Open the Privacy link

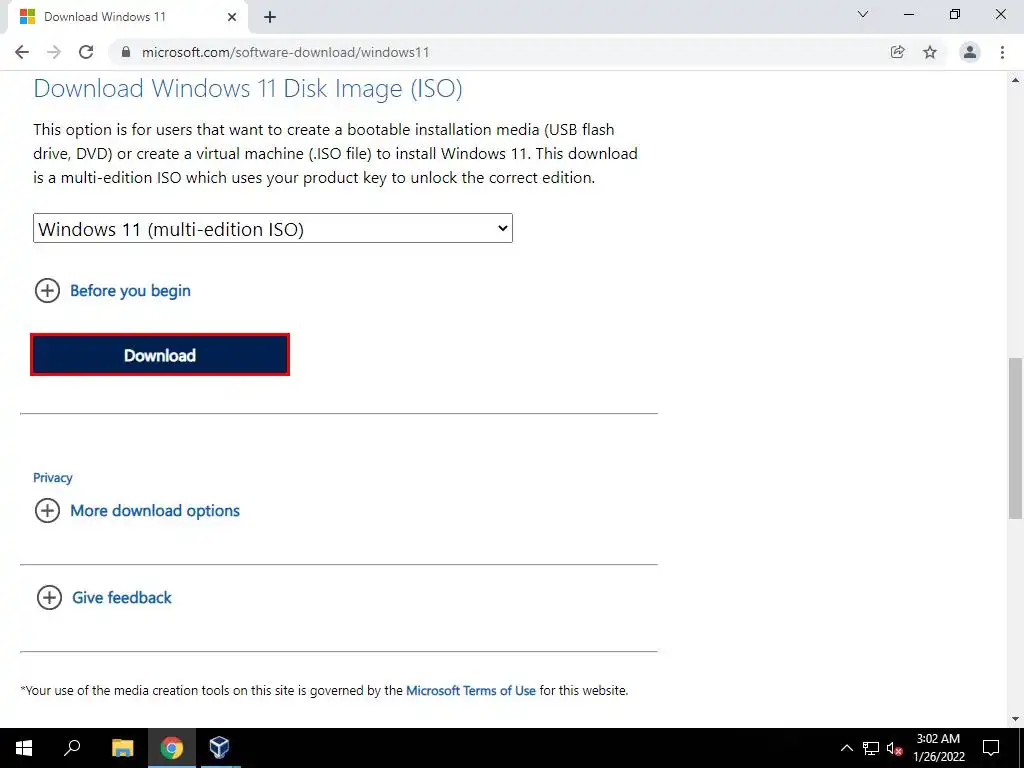(x=52, y=477)
